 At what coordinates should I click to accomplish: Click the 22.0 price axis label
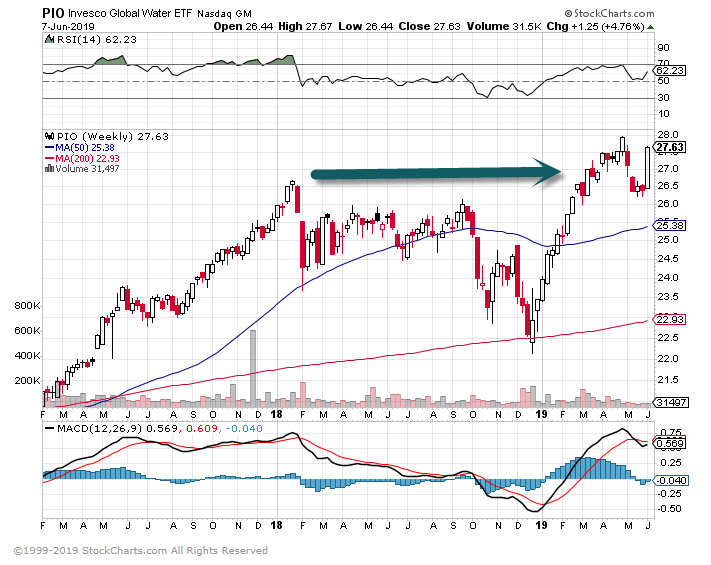(x=667, y=358)
